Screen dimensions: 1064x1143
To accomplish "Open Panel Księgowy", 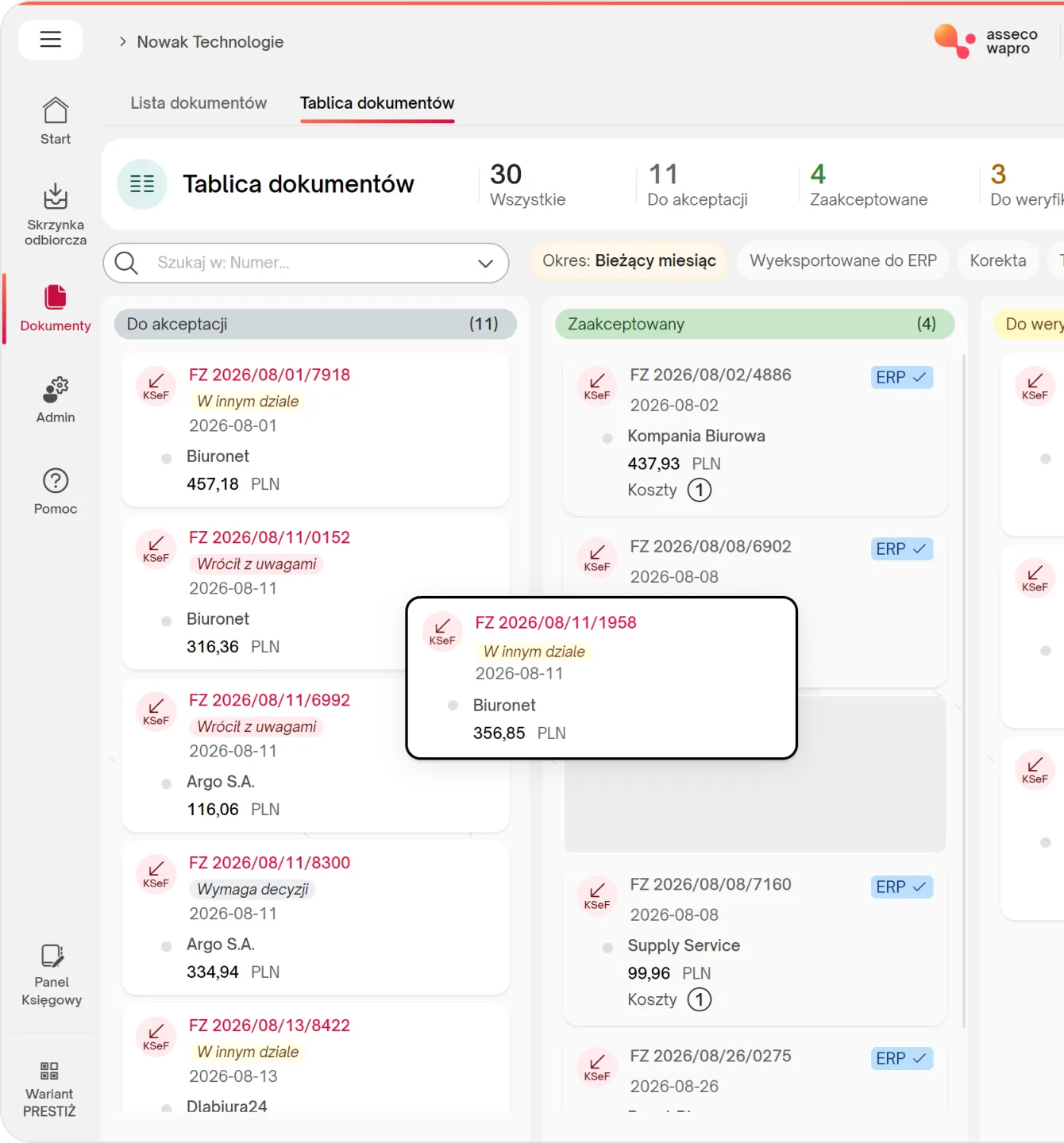I will tap(52, 976).
